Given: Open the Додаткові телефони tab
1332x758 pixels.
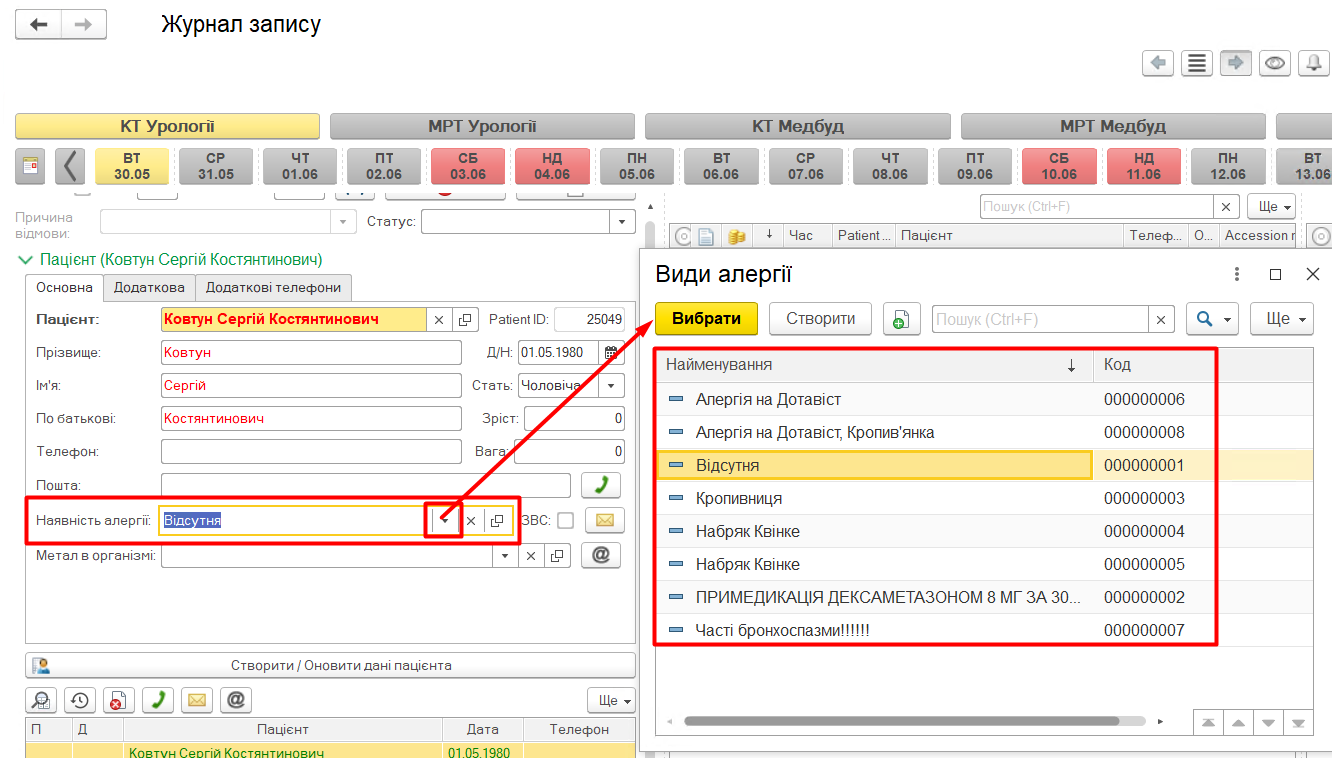Looking at the screenshot, I should 273,288.
